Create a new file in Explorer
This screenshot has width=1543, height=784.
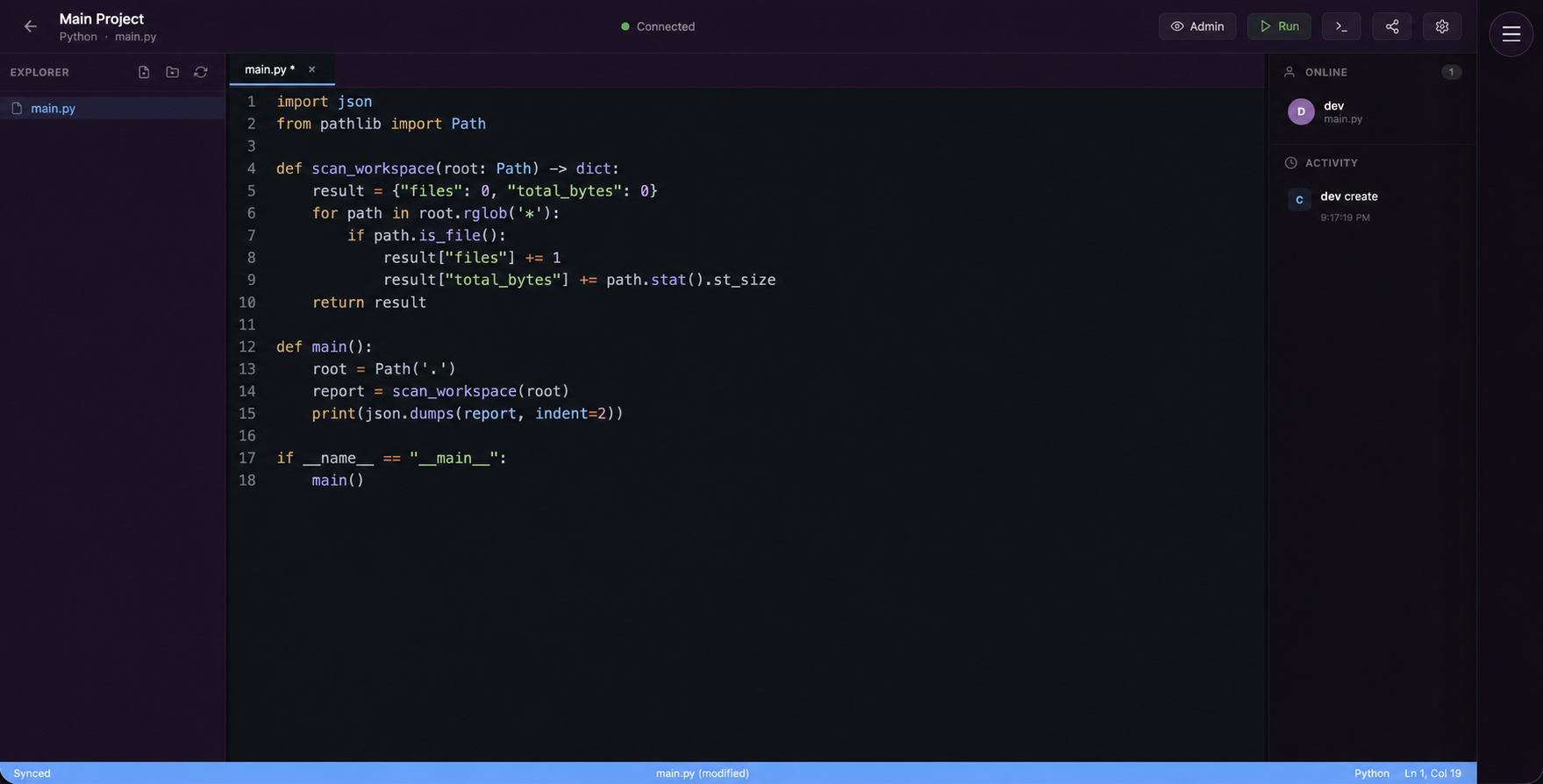[x=144, y=72]
